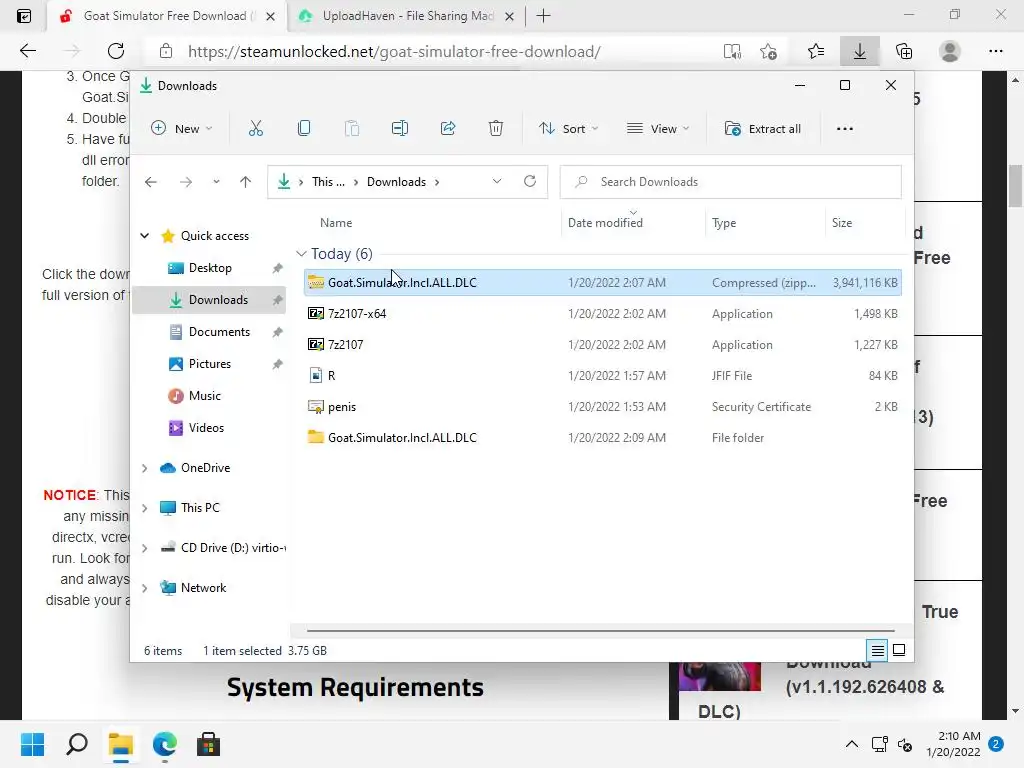This screenshot has height=768, width=1024.
Task: Open the See more ellipsis menu in Explorer
Action: (x=844, y=129)
